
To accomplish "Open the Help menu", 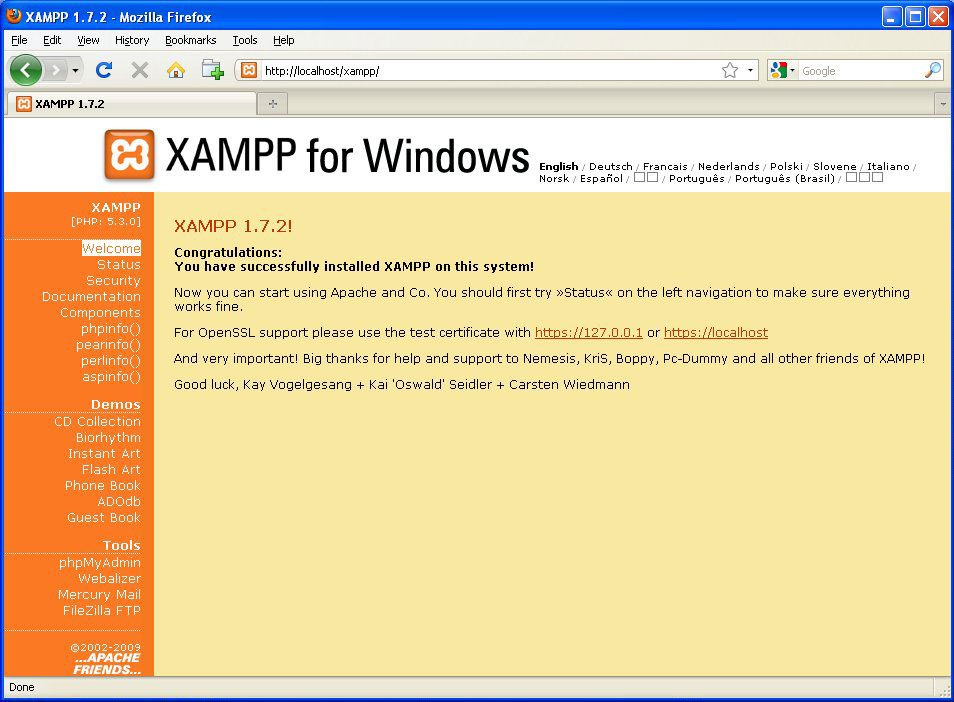I will 284,40.
